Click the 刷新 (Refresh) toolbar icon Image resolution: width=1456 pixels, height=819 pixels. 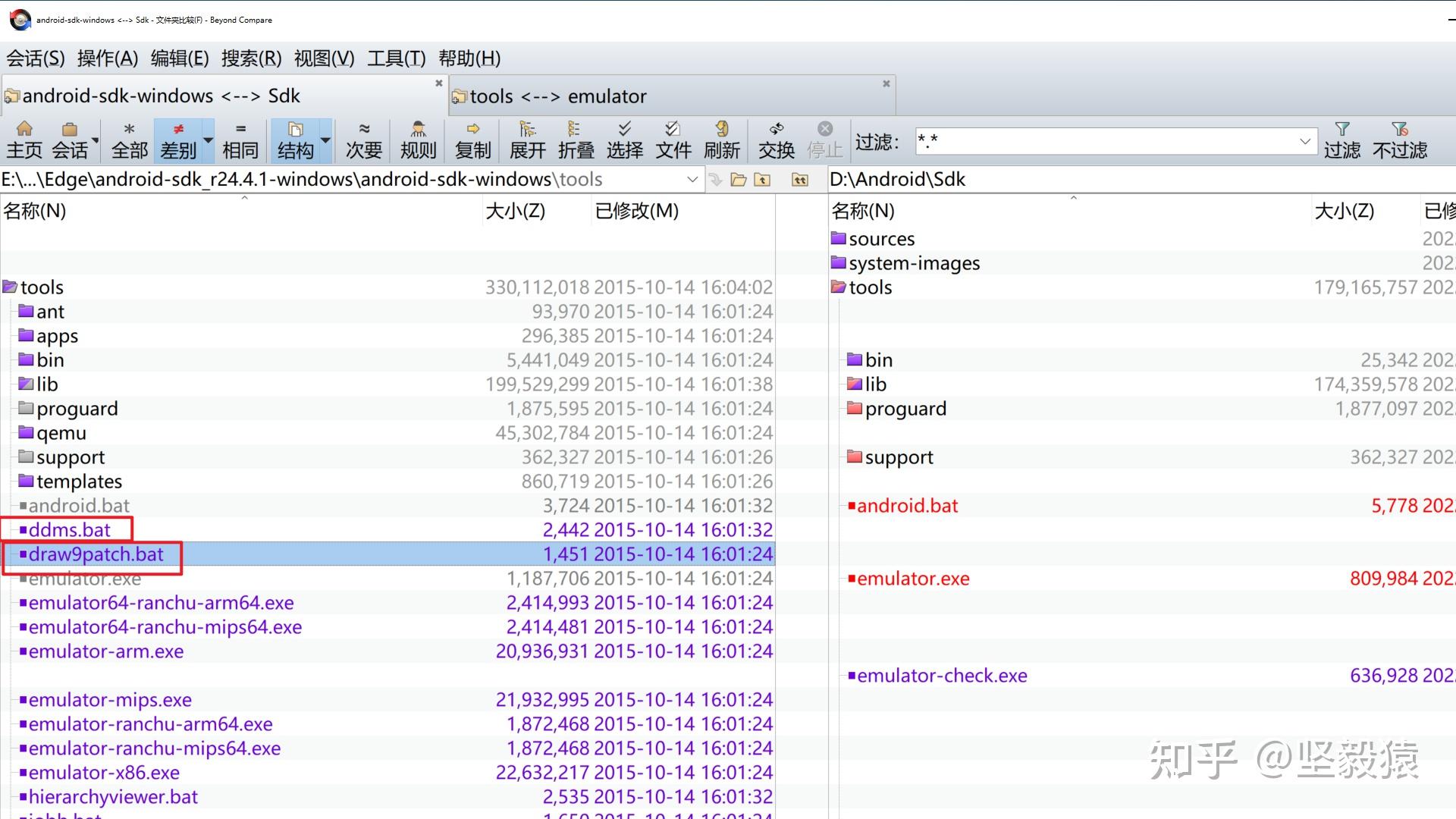pos(721,140)
